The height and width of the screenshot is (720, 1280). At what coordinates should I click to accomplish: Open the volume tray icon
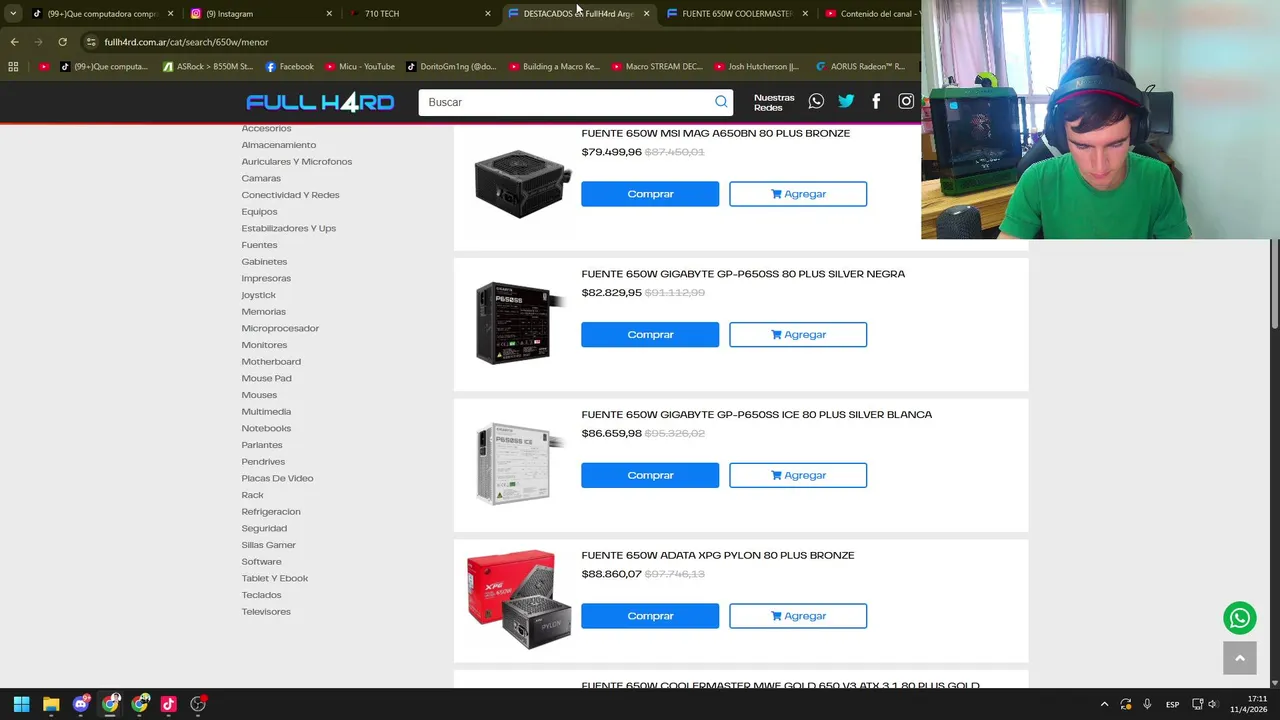pyautogui.click(x=1213, y=704)
